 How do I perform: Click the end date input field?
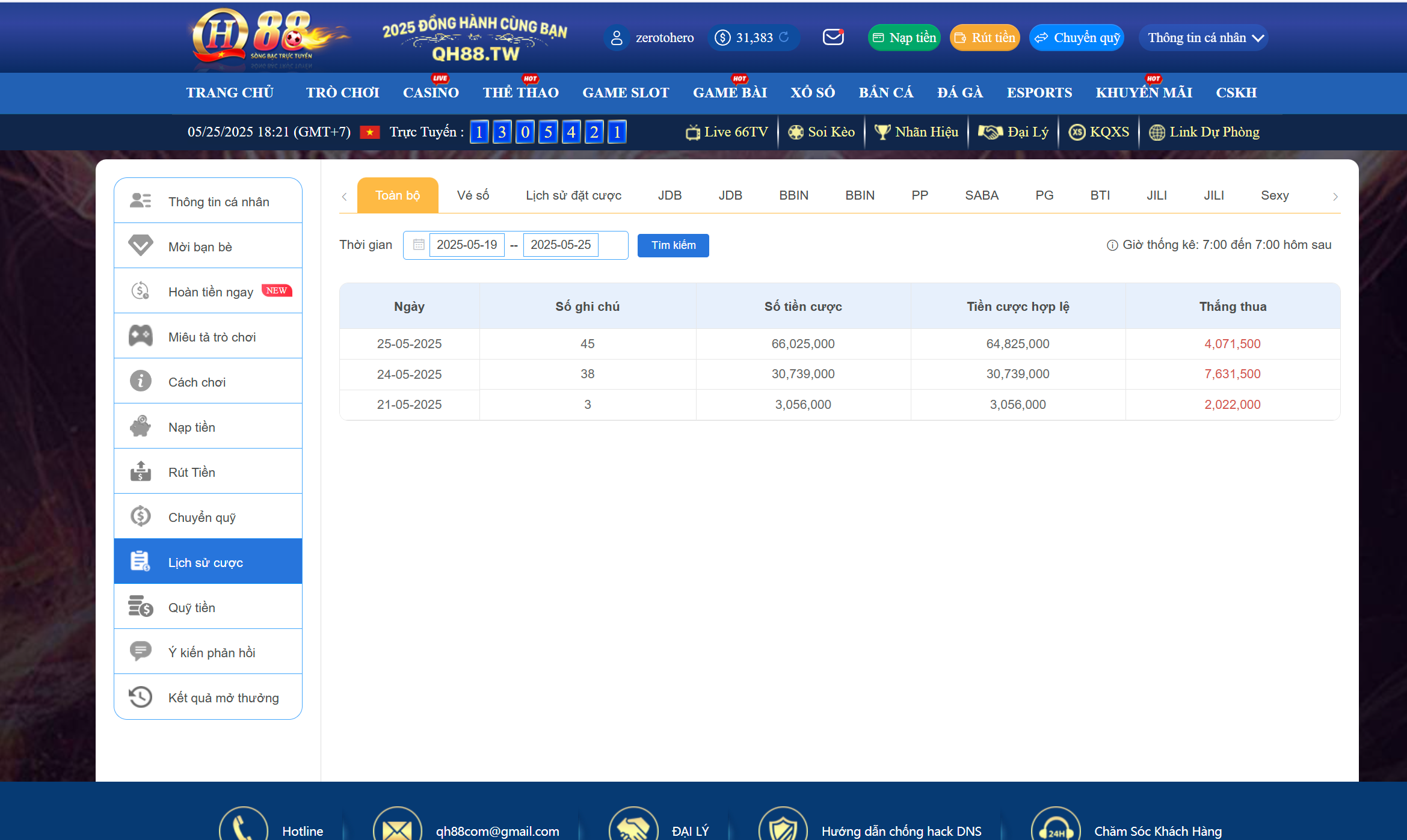coord(561,245)
